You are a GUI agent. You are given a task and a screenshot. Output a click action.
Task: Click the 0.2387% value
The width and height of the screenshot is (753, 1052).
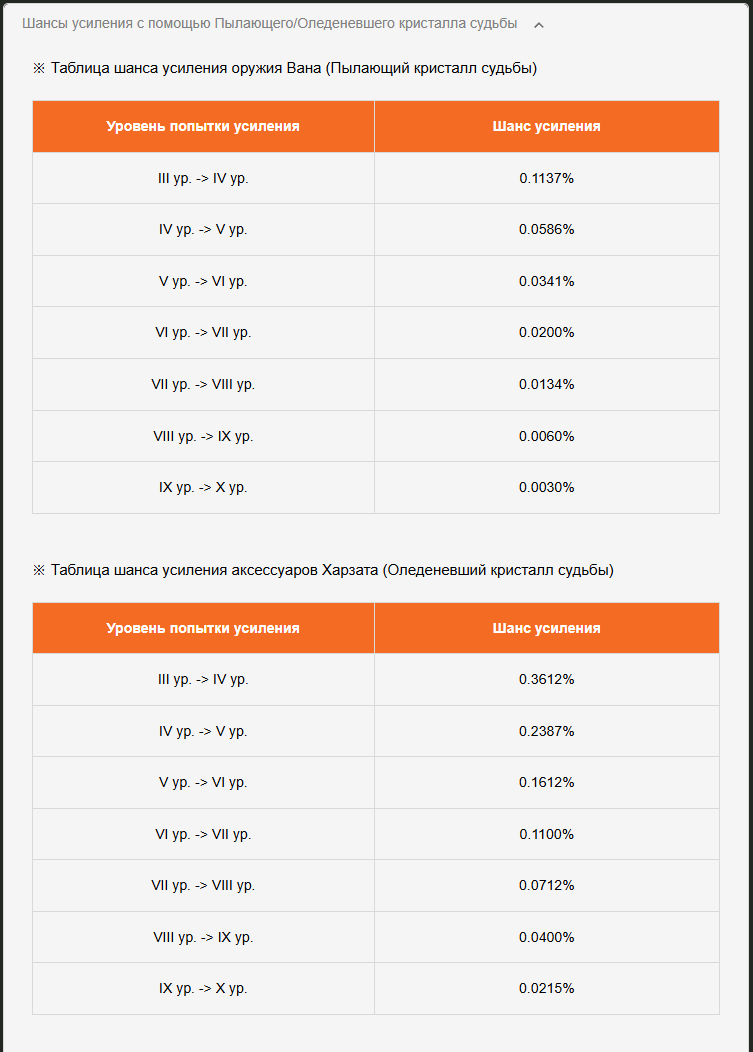point(546,731)
